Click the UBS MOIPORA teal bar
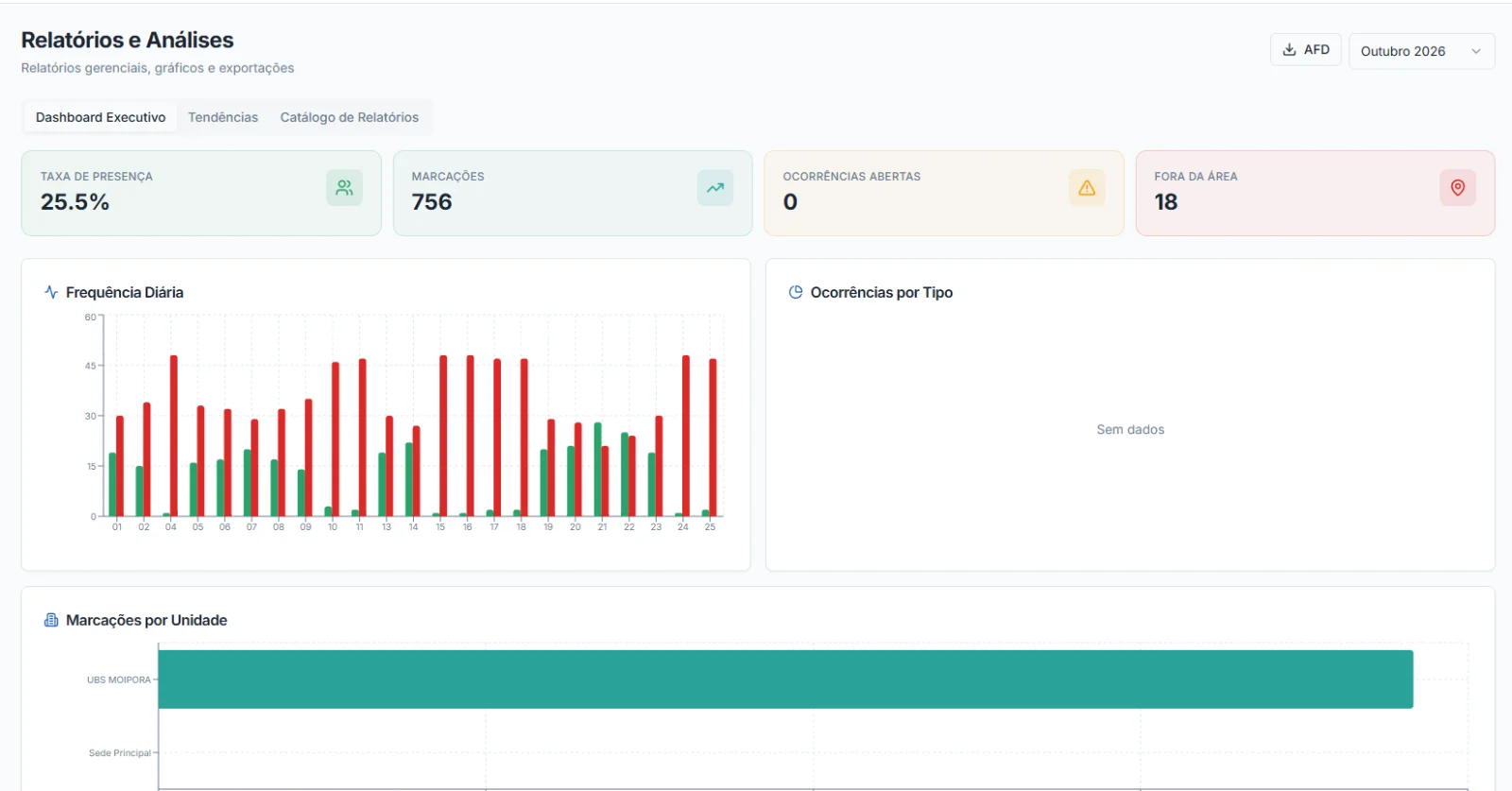 coord(785,679)
